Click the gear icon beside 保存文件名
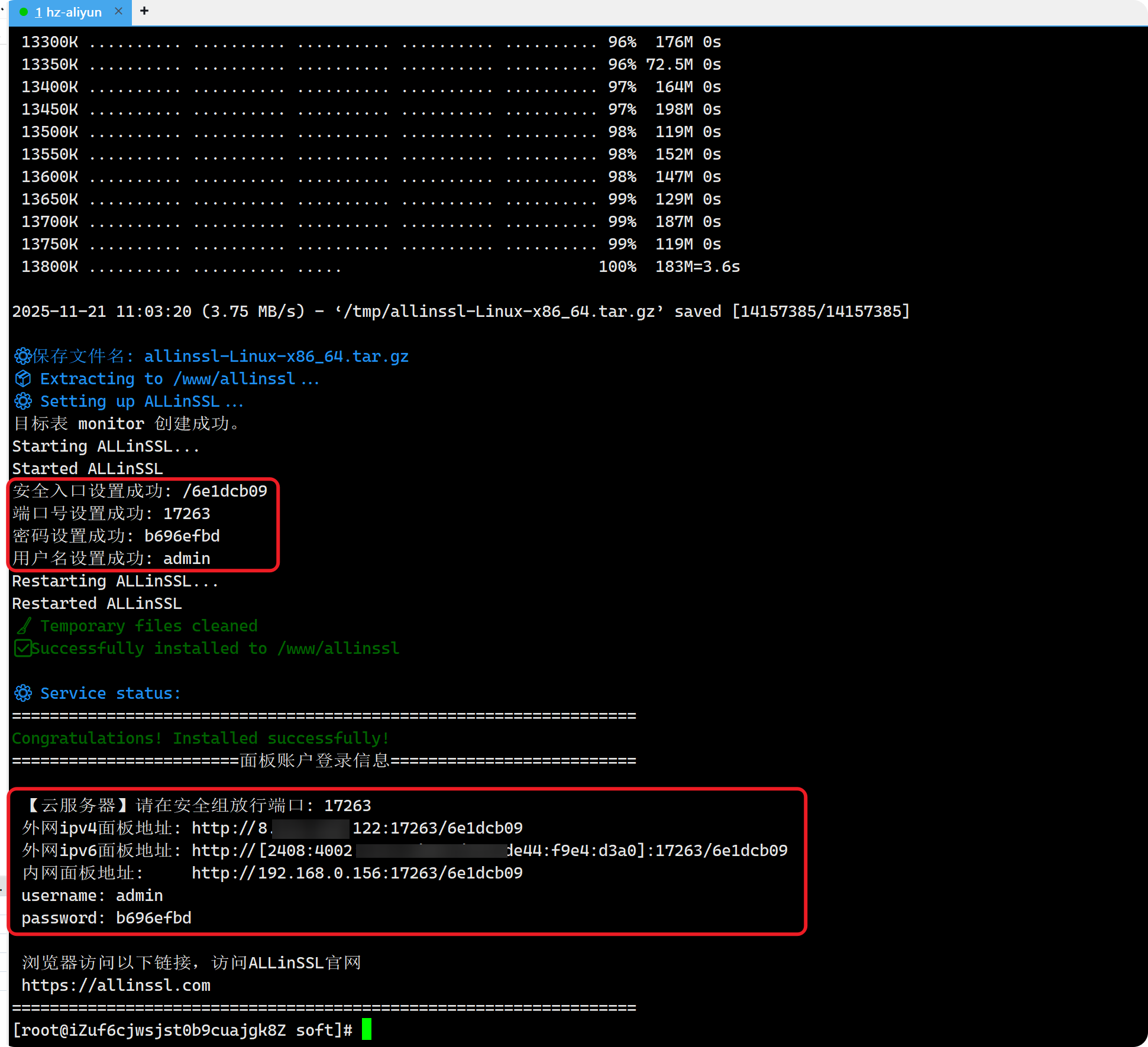The height and width of the screenshot is (1047, 1148). (22, 356)
